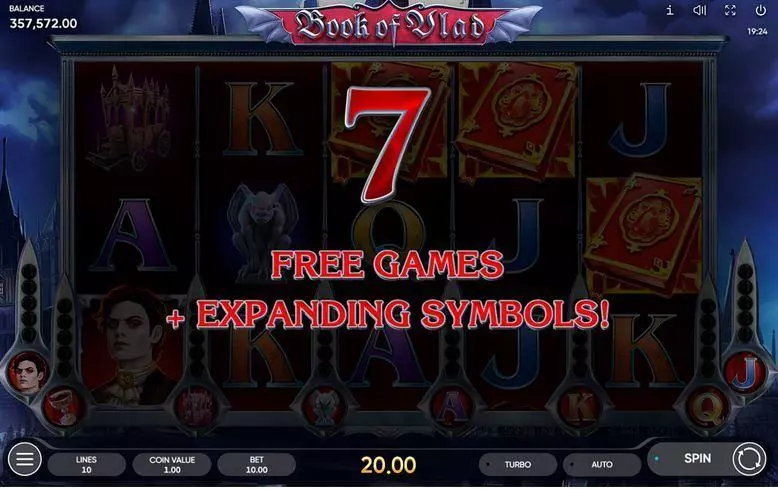
Task: Toggle fullscreen mode
Action: (x=730, y=10)
